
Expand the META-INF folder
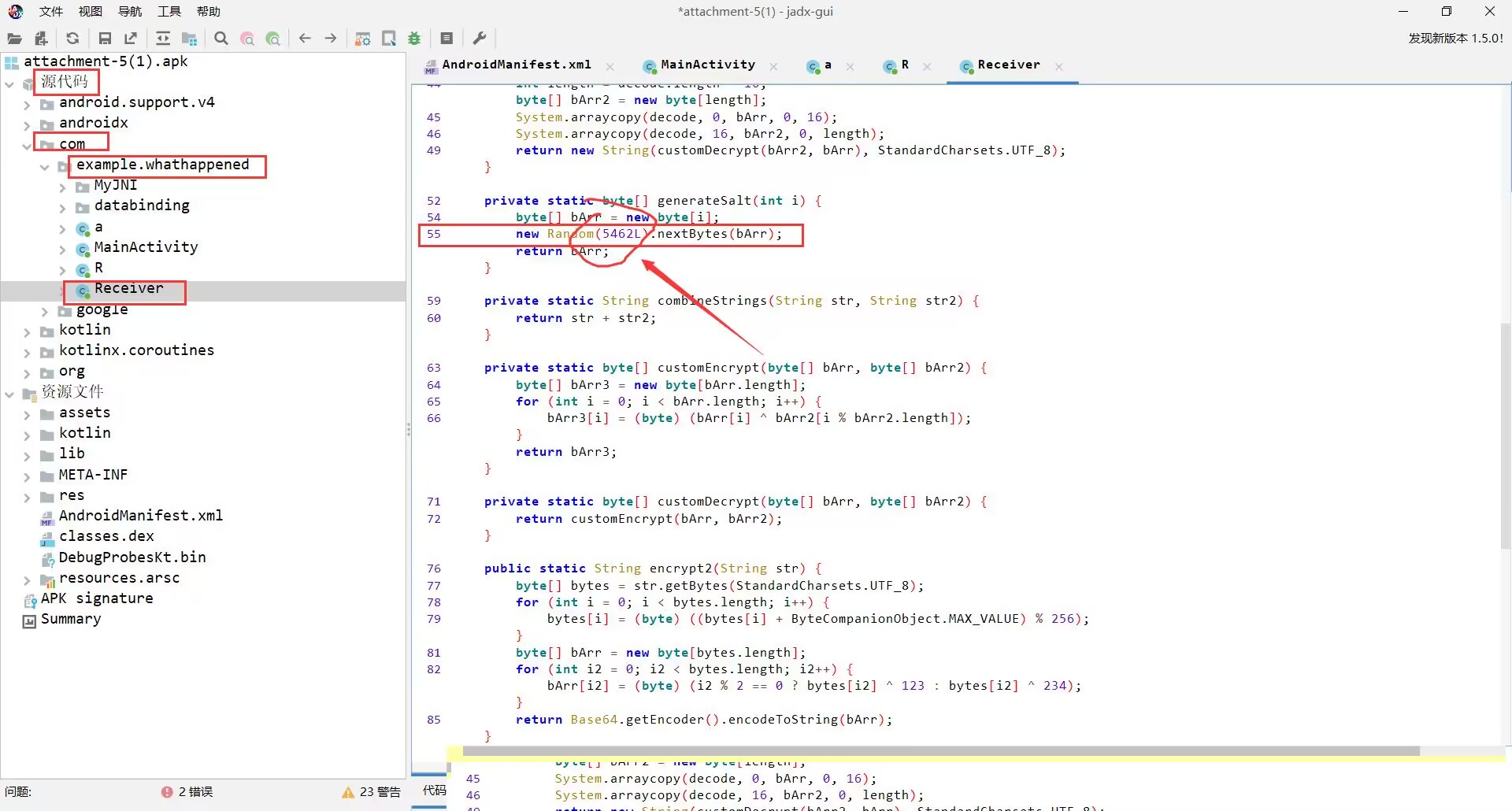[27, 477]
